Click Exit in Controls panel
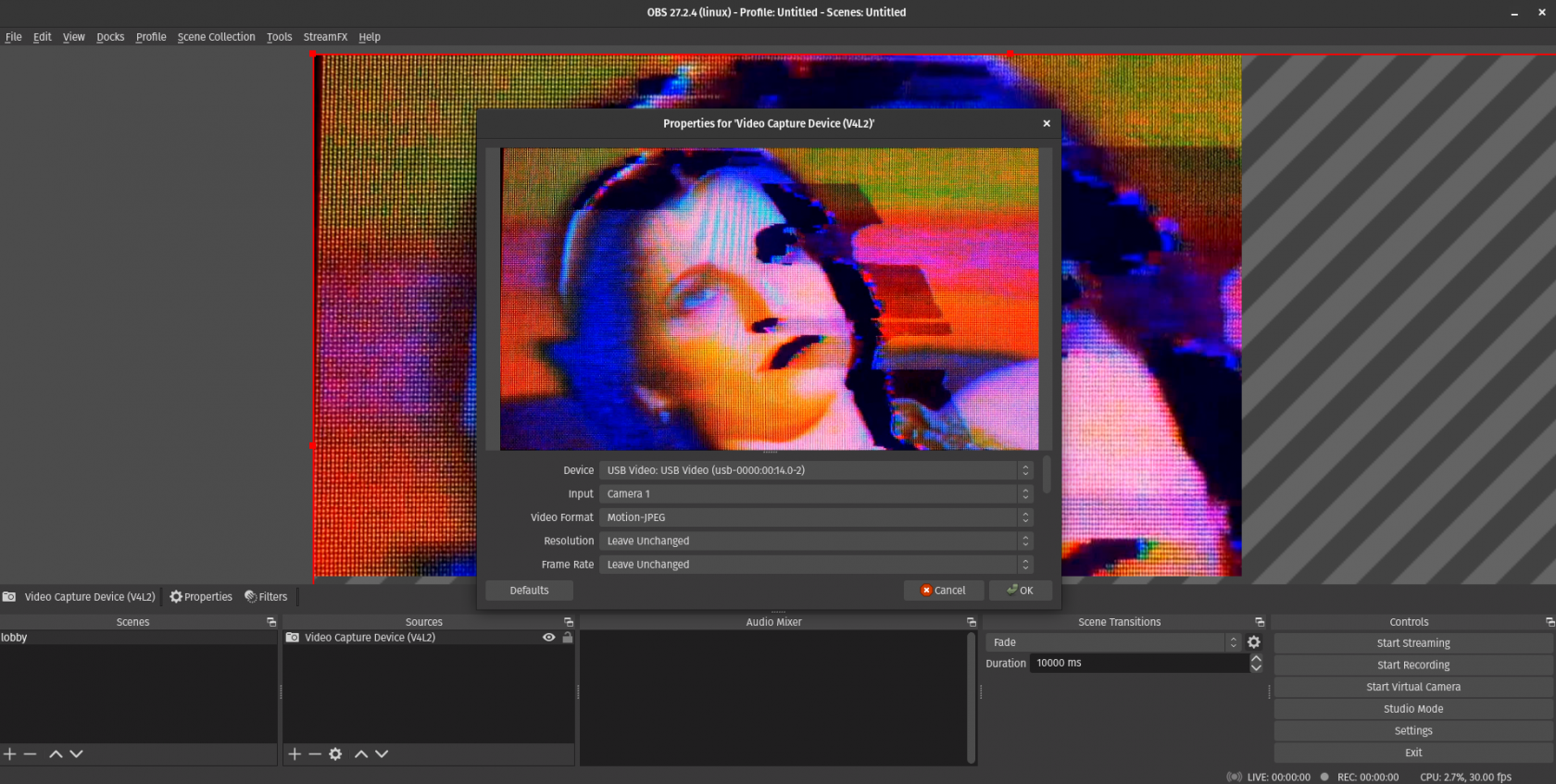 [x=1413, y=753]
